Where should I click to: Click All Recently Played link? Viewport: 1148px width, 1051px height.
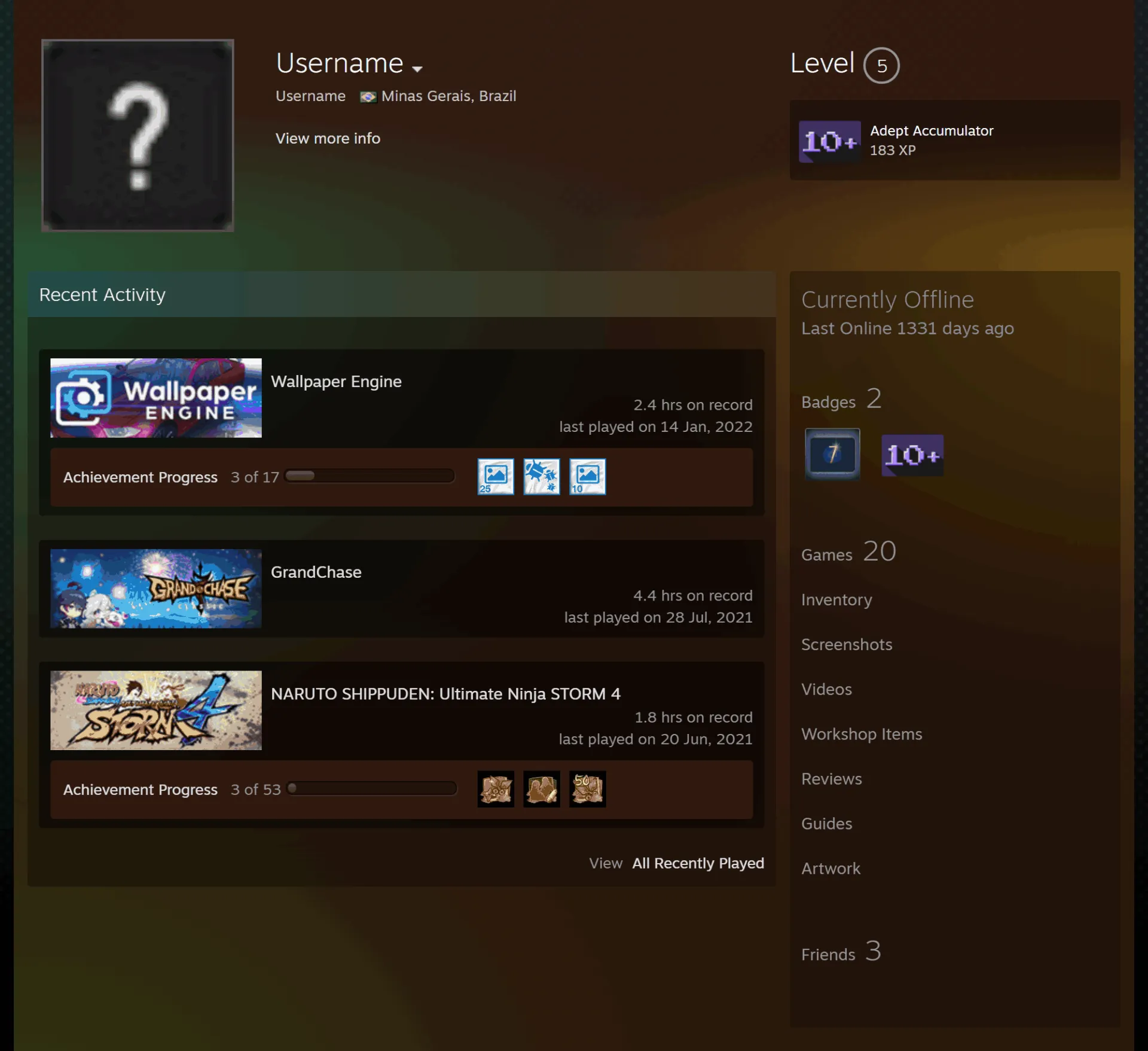tap(698, 863)
